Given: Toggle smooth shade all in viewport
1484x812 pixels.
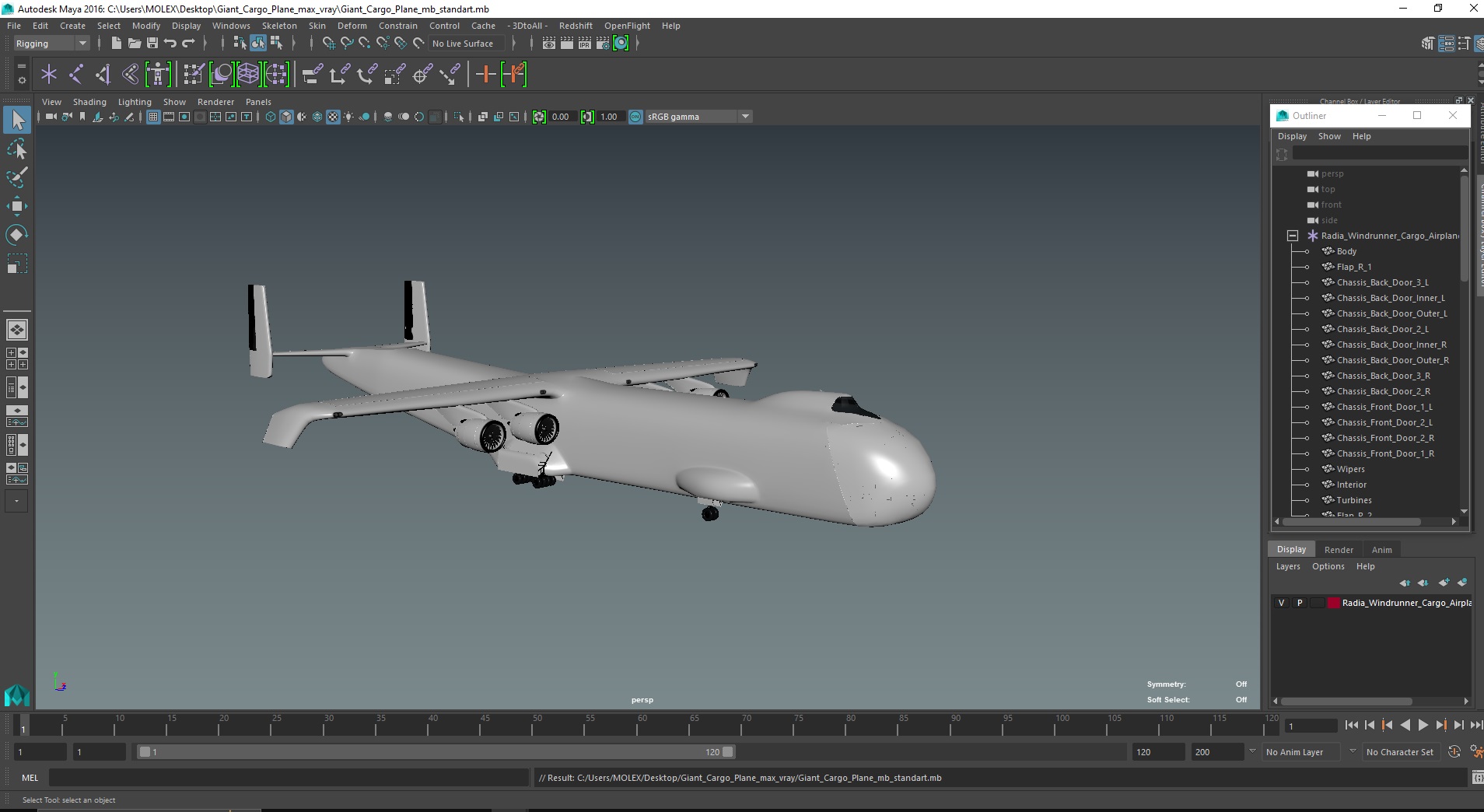Looking at the screenshot, I should (x=286, y=117).
